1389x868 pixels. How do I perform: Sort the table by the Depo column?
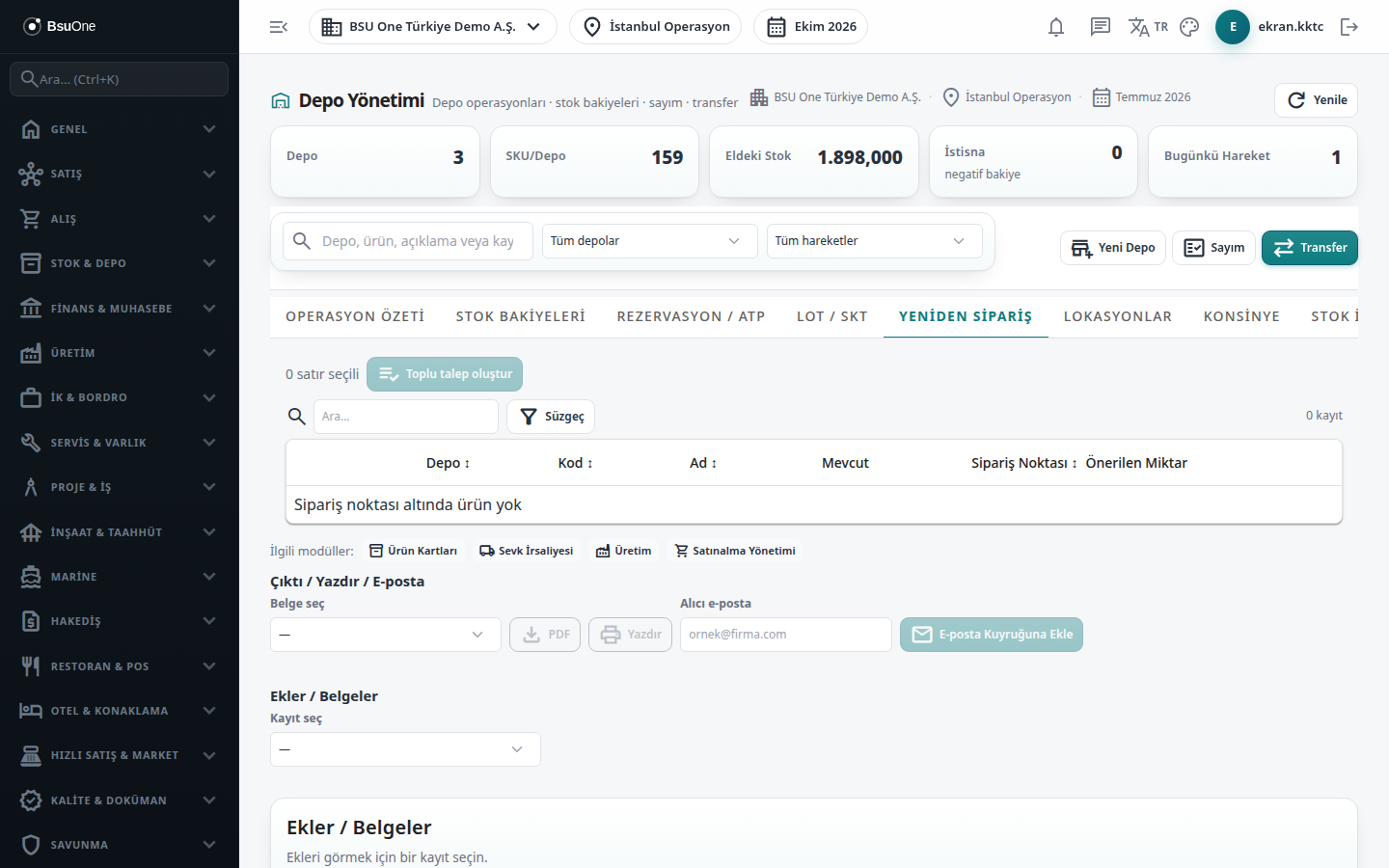click(449, 463)
